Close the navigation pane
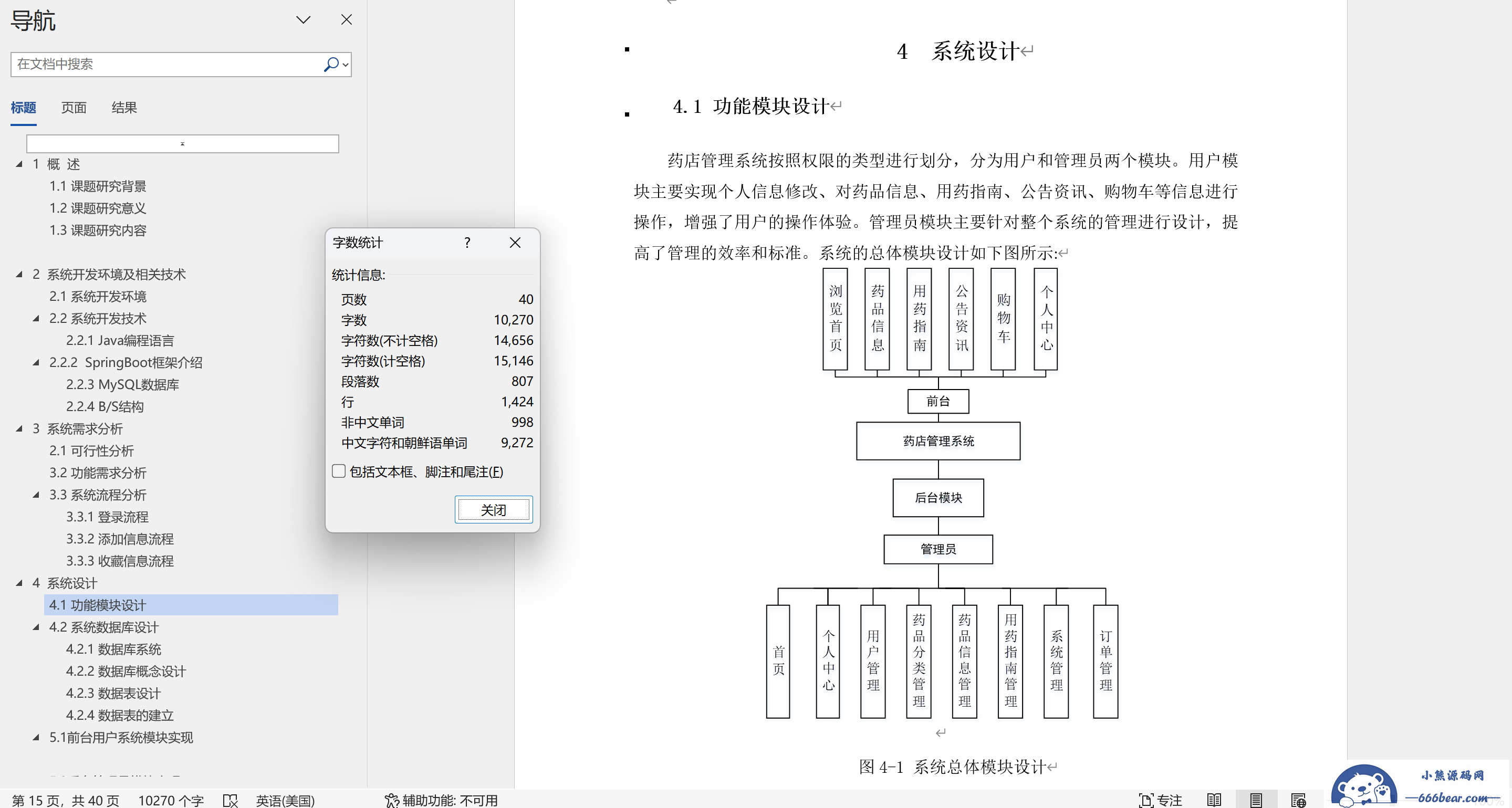The width and height of the screenshot is (1512, 808). (x=346, y=20)
